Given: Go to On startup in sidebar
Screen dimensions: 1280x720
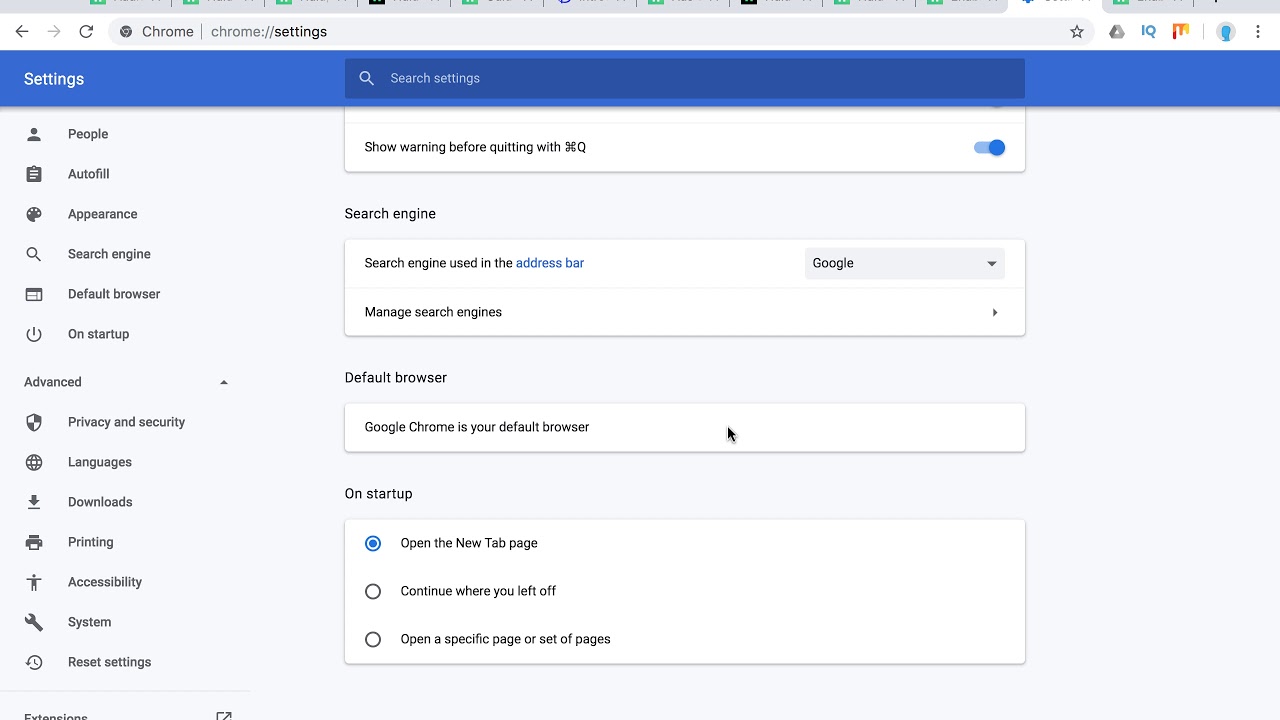Looking at the screenshot, I should pos(98,334).
